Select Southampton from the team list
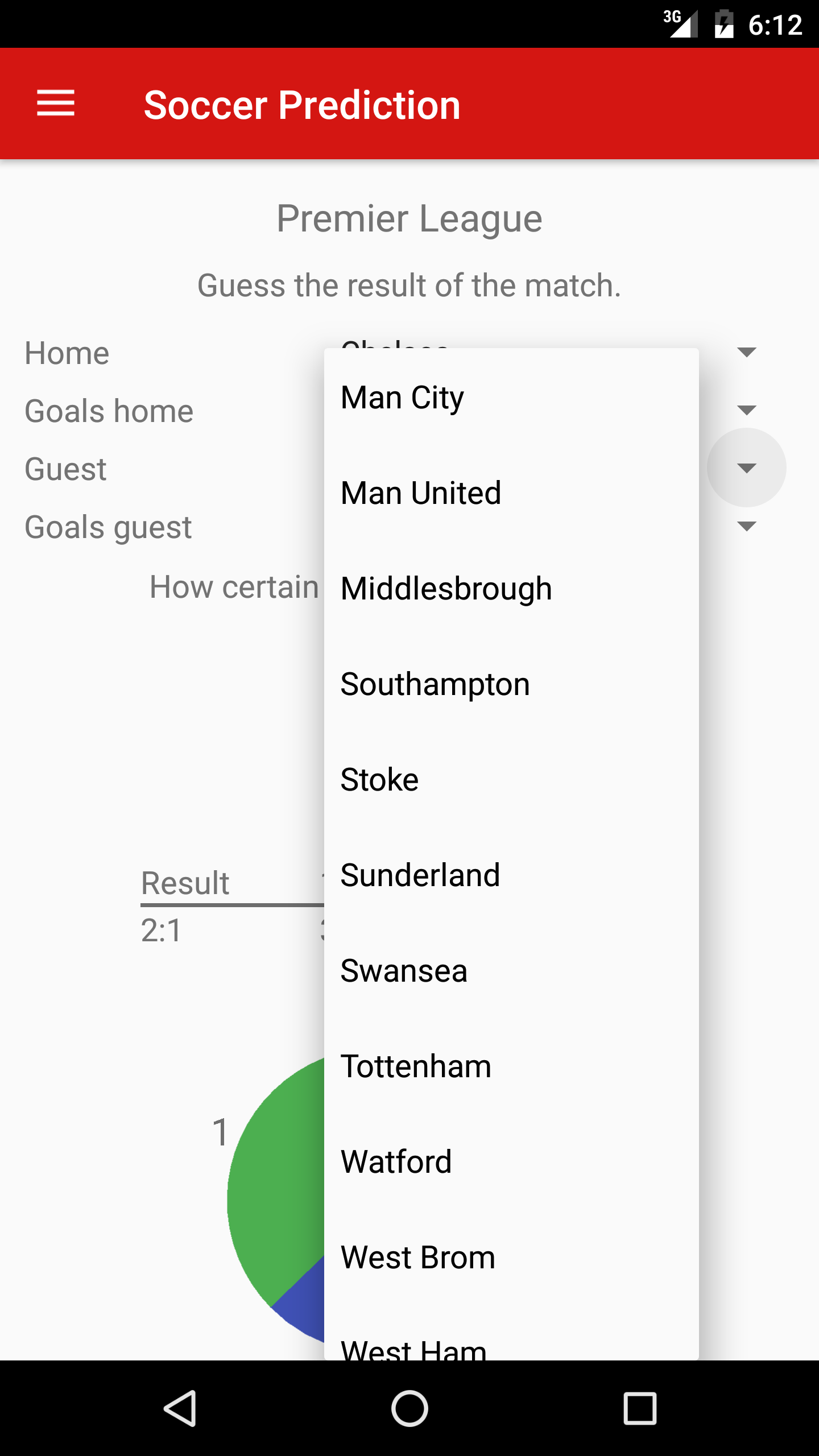The width and height of the screenshot is (819, 1456). (511, 684)
